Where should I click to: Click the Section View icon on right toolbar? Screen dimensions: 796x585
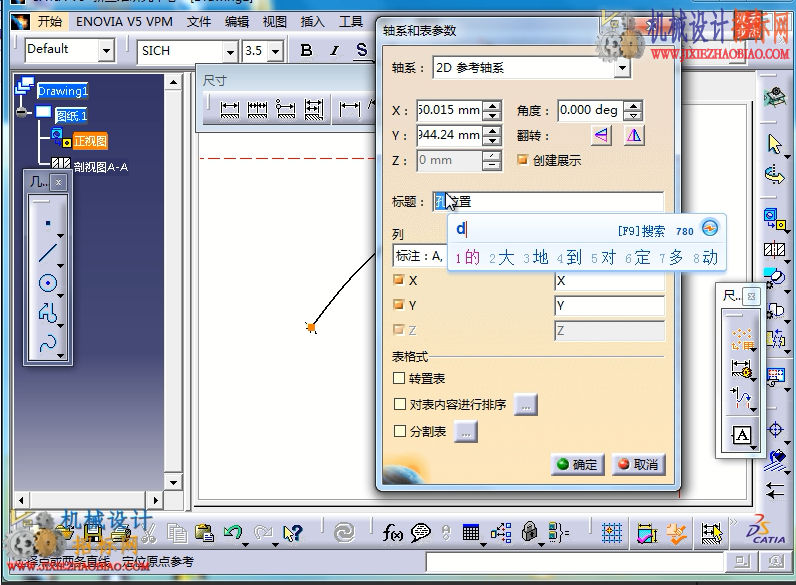(x=775, y=249)
